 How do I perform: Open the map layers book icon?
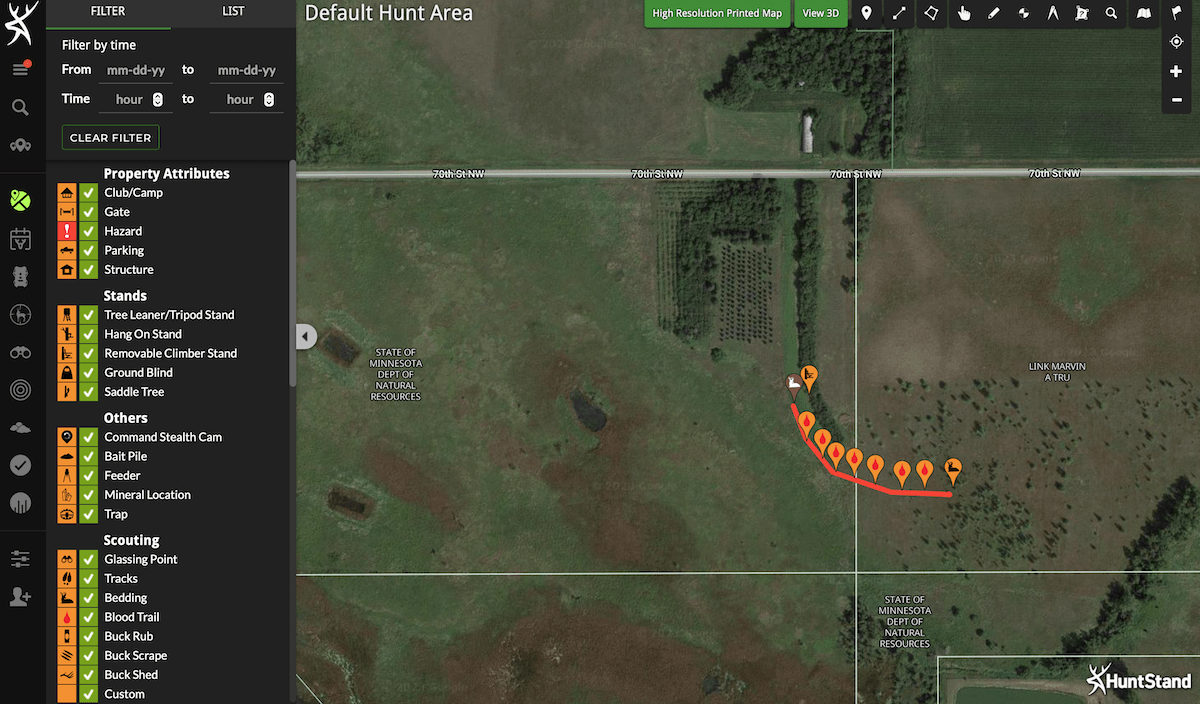point(1144,14)
